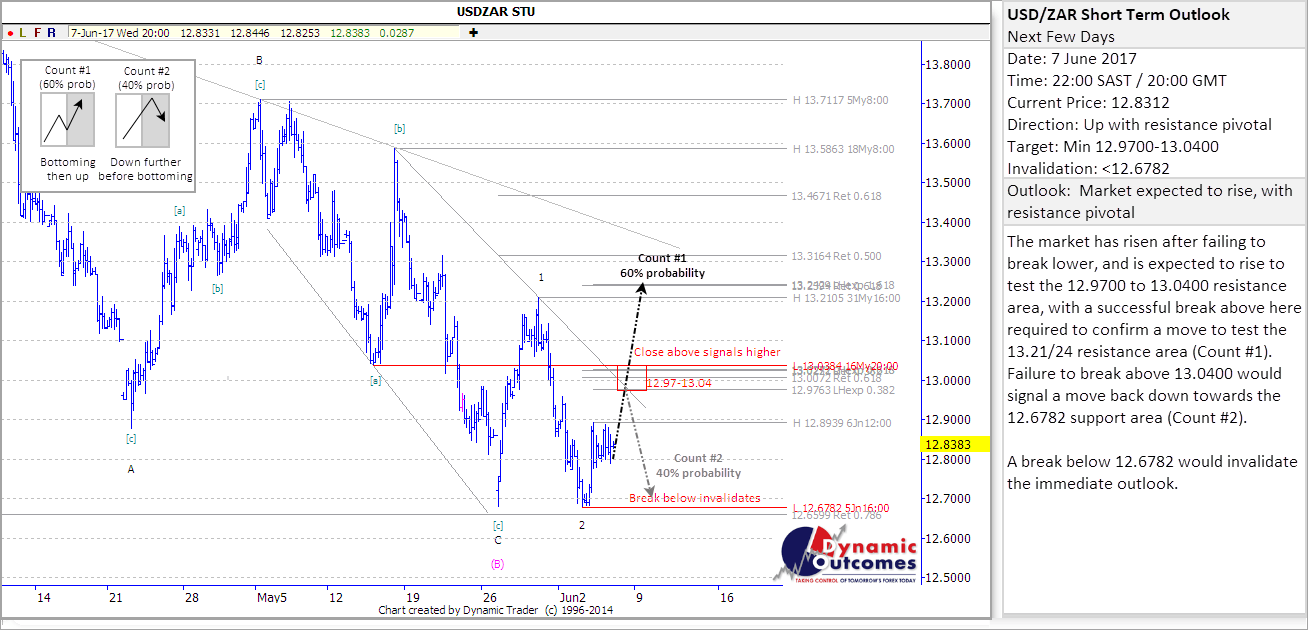Viewport: 1308px width, 644px height.
Task: Click the 12.8331 open value in data bar
Action: [x=199, y=32]
